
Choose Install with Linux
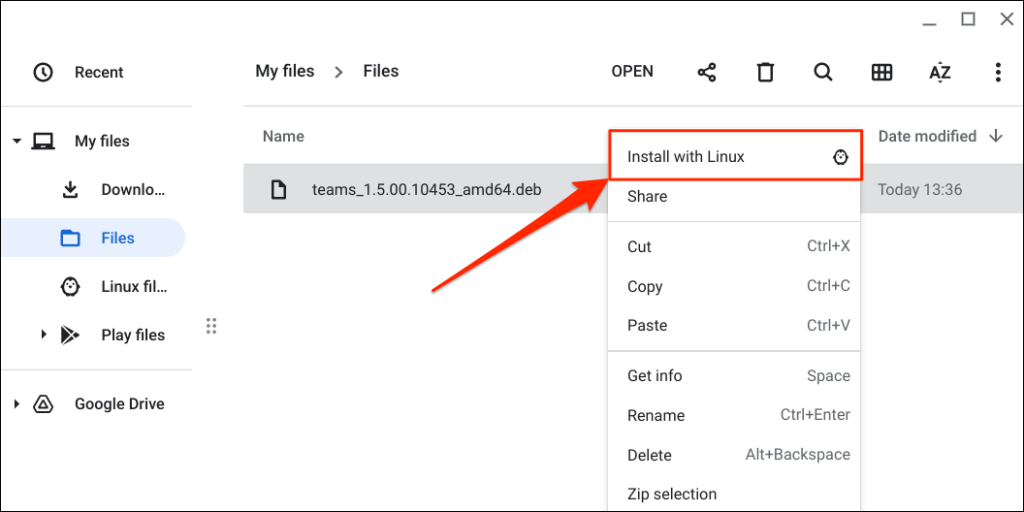[686, 157]
